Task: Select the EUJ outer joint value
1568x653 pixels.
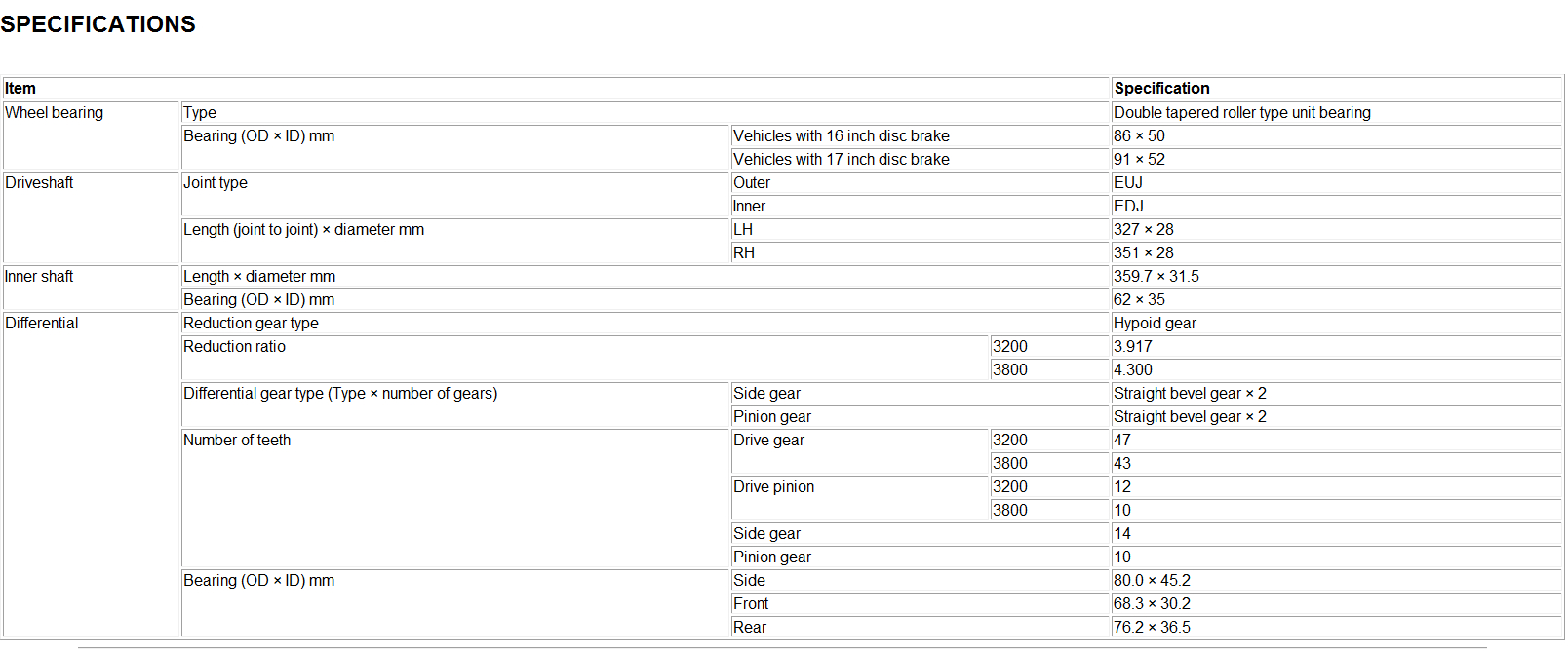Action: point(1128,183)
